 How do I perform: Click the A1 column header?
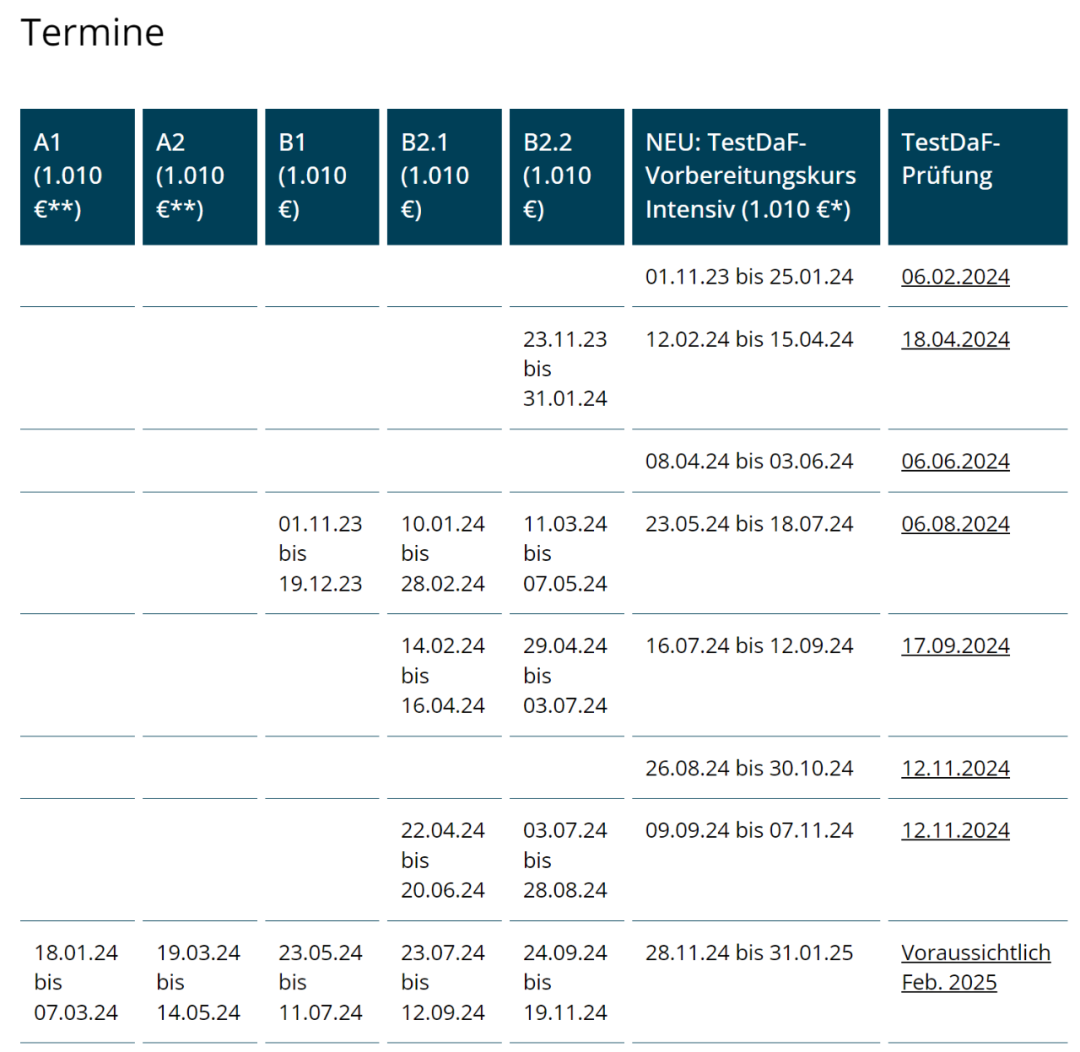pos(77,177)
